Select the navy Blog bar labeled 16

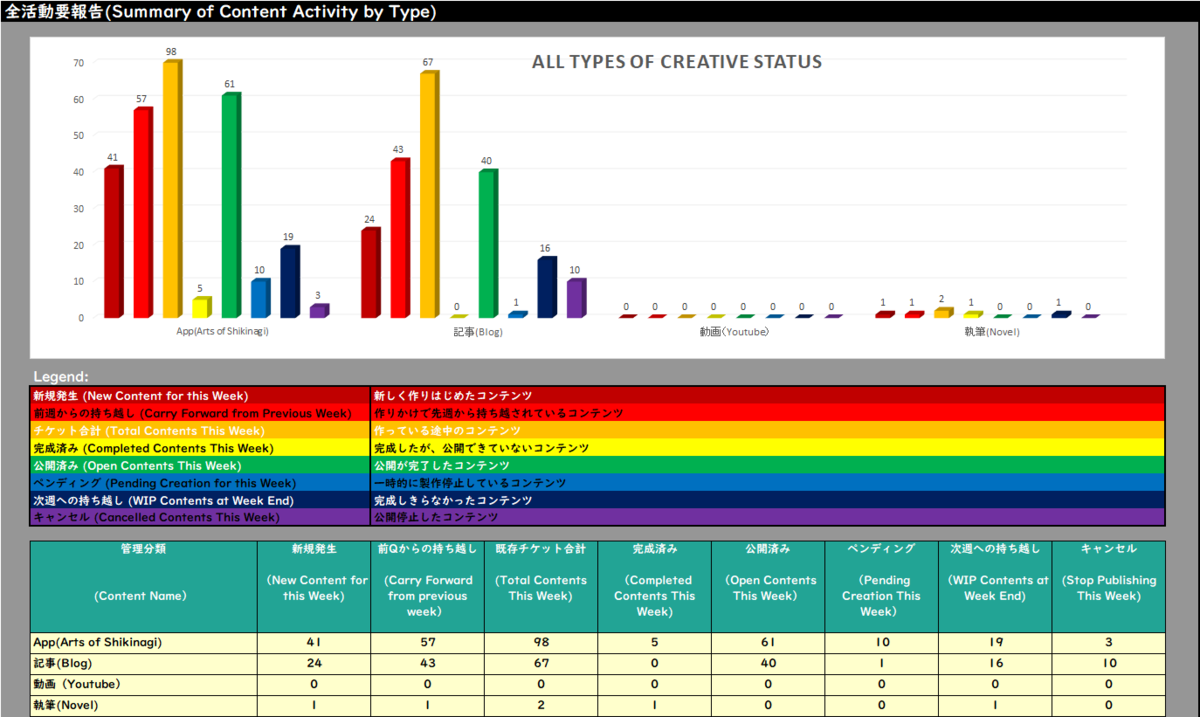(547, 288)
